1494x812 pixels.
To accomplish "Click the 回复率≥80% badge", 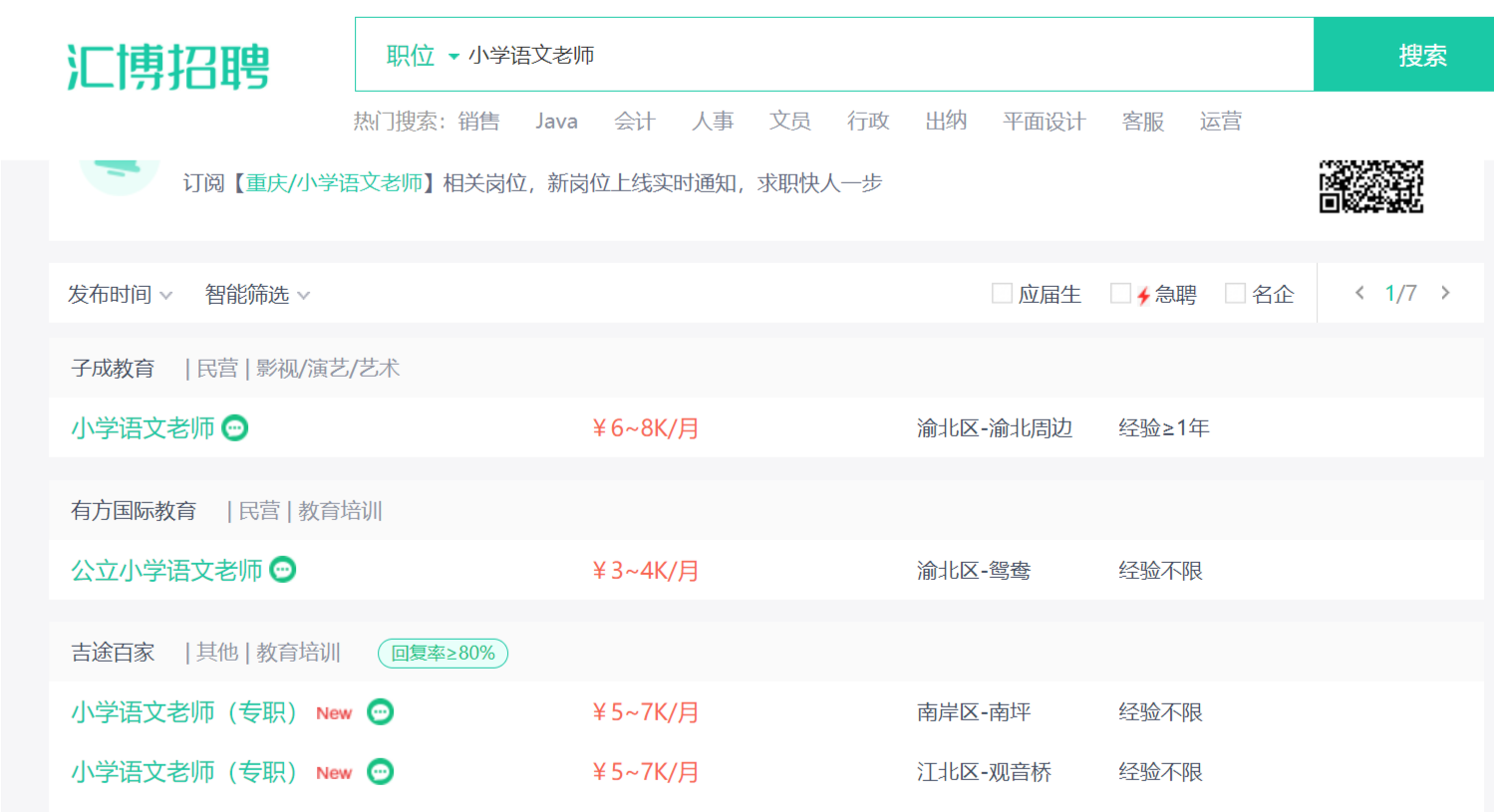I will (x=444, y=654).
